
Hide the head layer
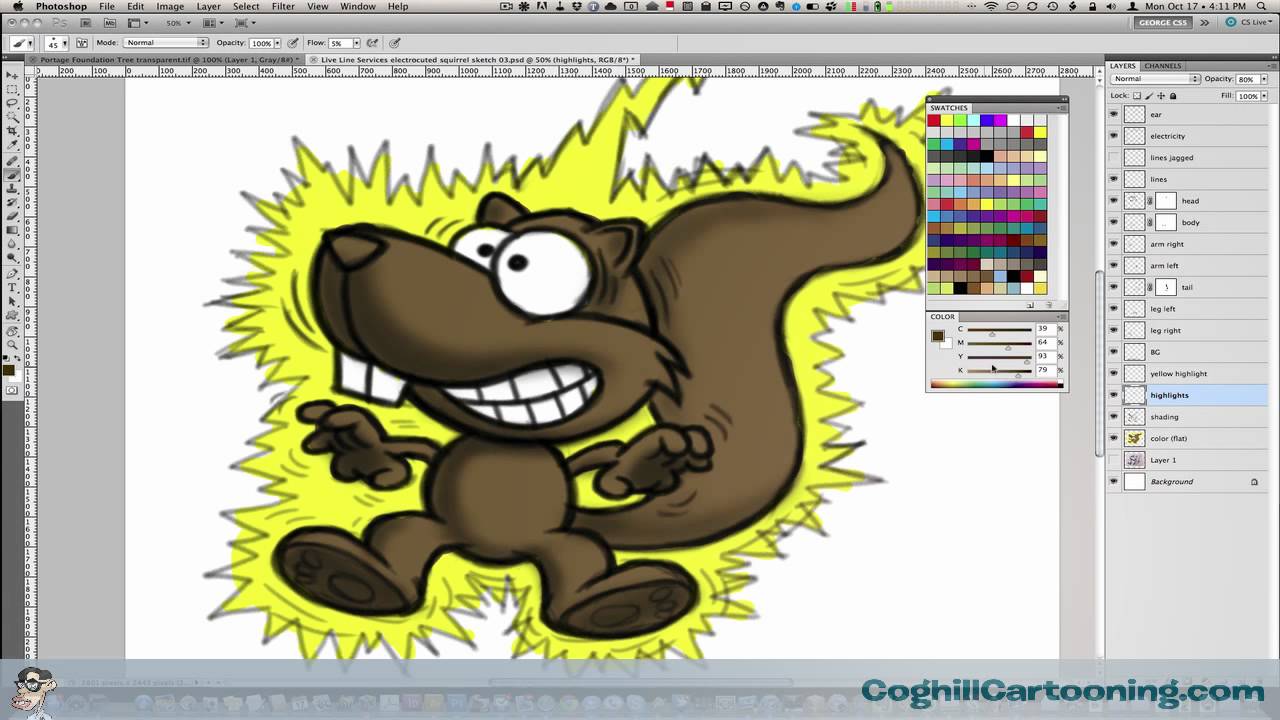tap(1114, 200)
